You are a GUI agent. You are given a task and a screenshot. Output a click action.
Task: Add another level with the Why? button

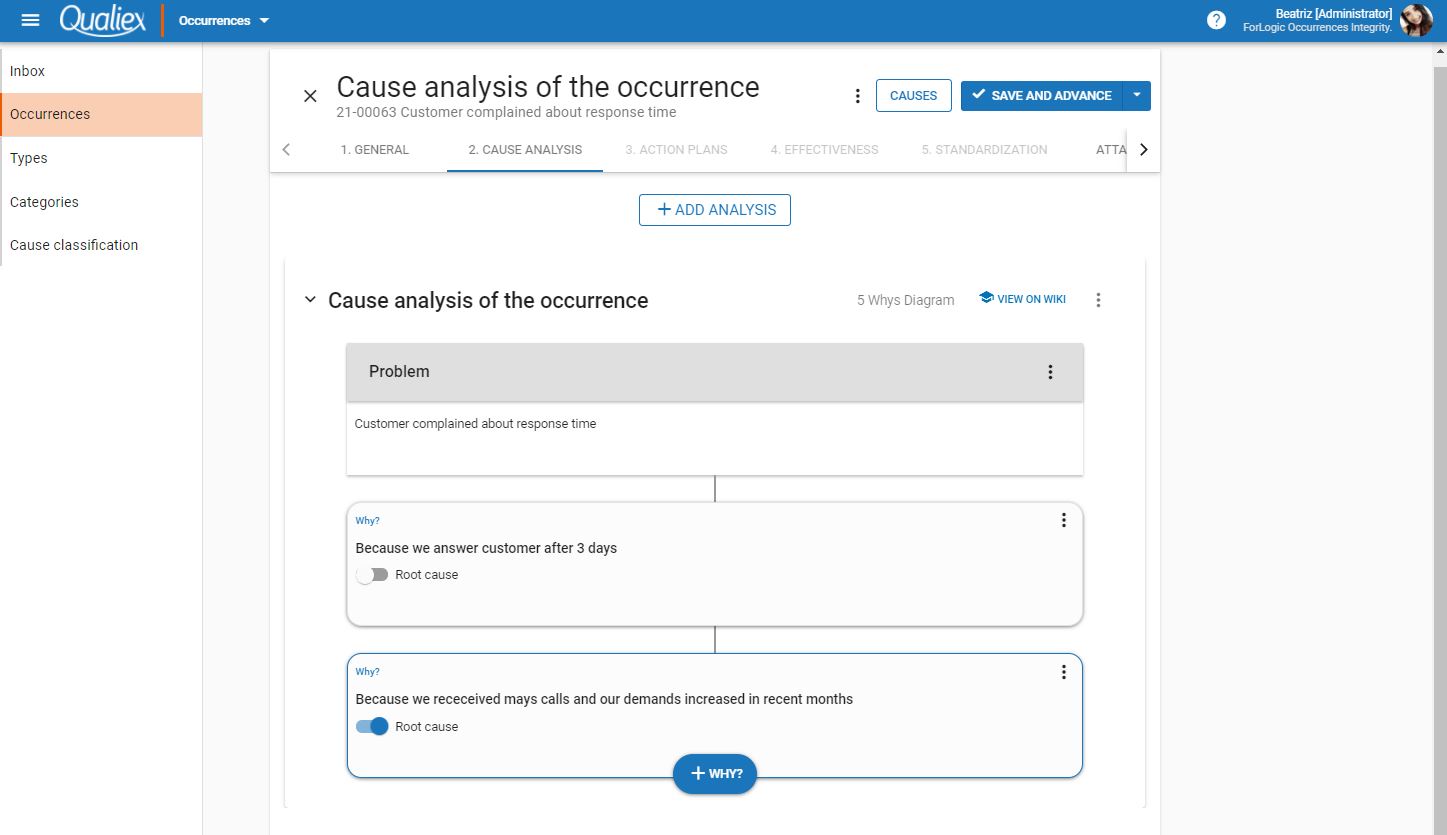tap(715, 774)
